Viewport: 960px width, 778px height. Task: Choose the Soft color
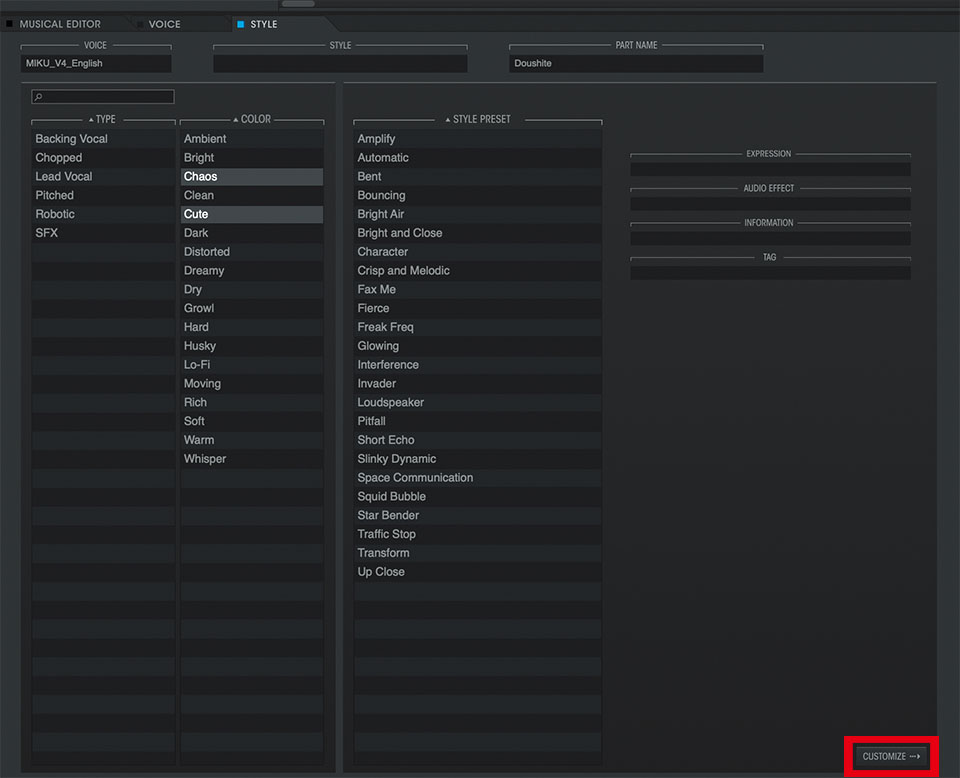(x=252, y=421)
